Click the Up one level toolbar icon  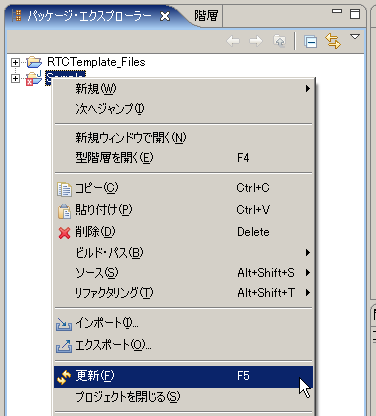coord(279,41)
